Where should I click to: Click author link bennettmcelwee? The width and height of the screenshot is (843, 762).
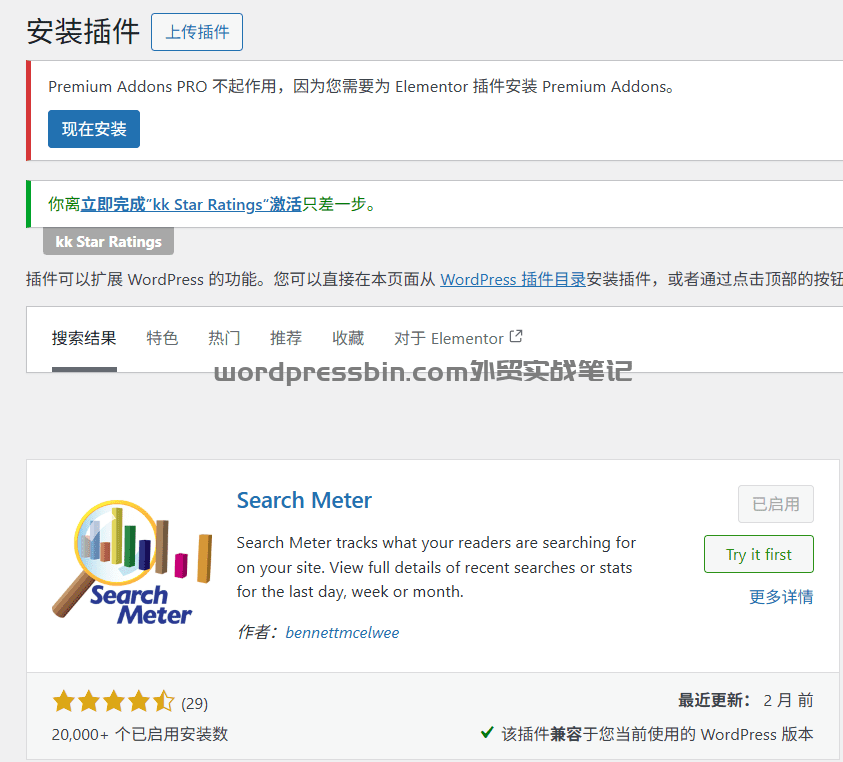point(342,632)
